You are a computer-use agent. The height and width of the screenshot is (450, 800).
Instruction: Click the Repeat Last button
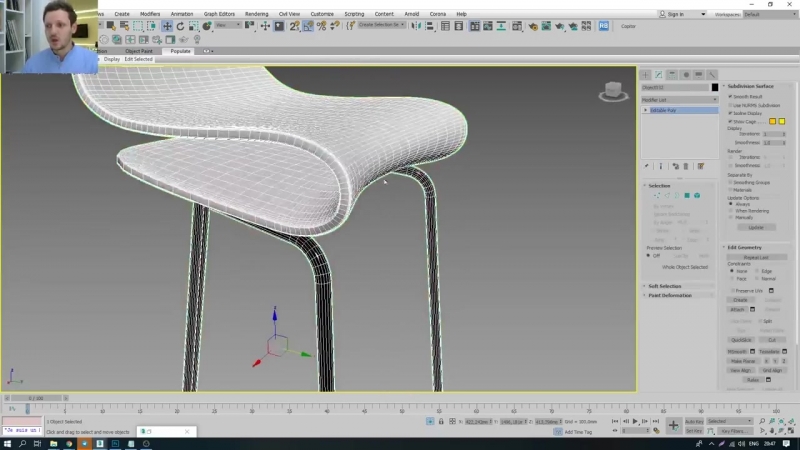click(756, 257)
